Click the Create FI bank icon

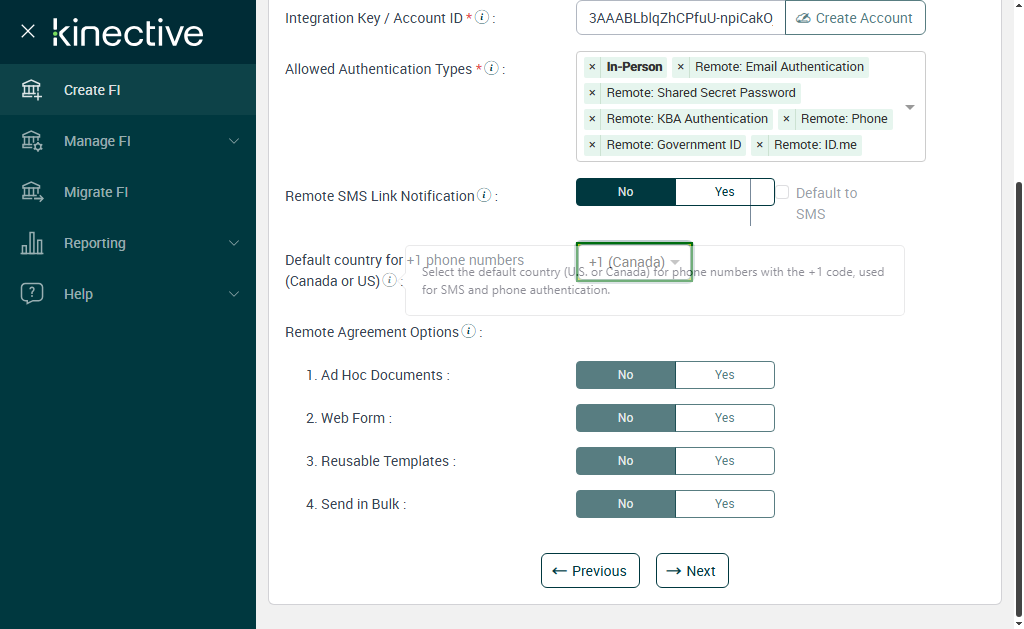[x=32, y=90]
